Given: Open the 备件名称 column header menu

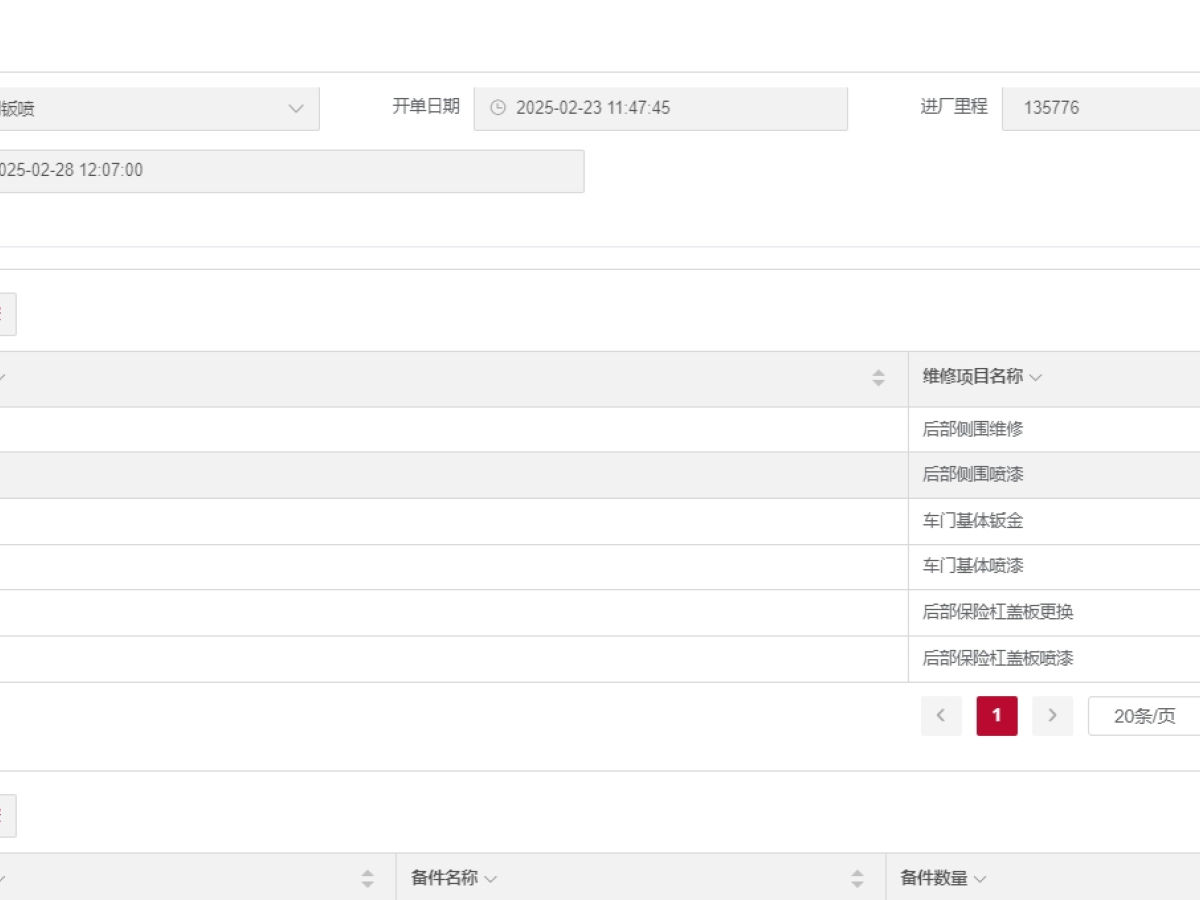Looking at the screenshot, I should coord(491,879).
